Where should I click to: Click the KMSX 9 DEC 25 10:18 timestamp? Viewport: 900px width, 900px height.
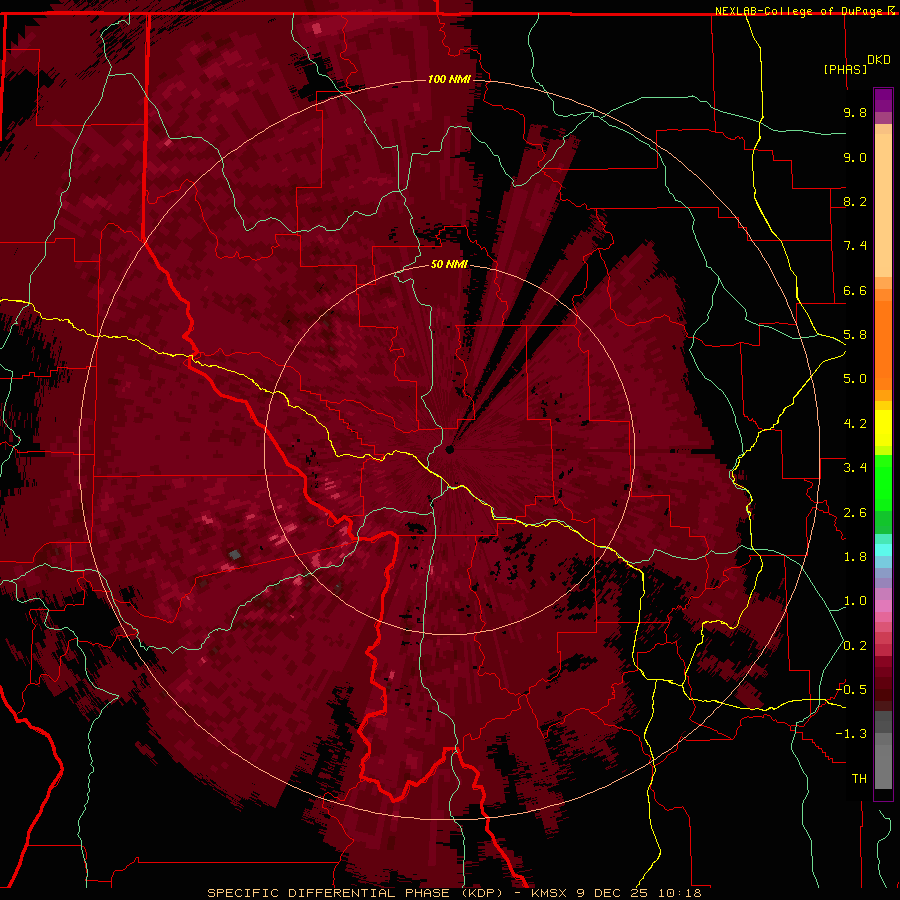click(x=616, y=893)
